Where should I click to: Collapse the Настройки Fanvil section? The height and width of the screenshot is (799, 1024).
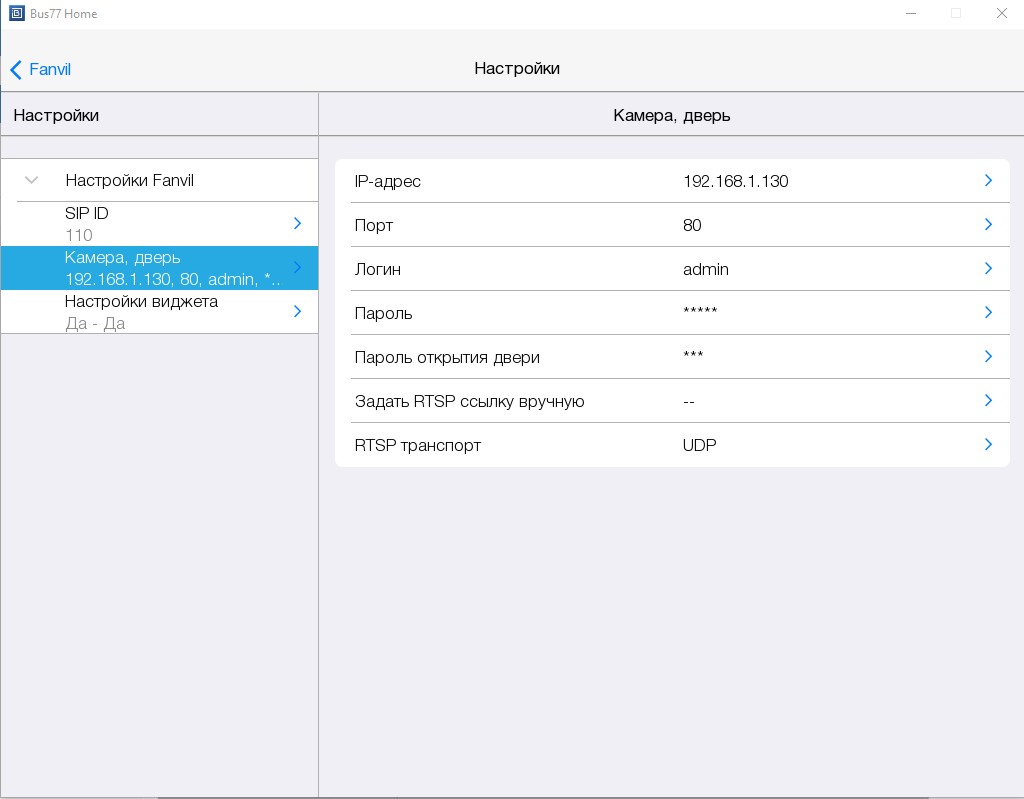tap(32, 181)
